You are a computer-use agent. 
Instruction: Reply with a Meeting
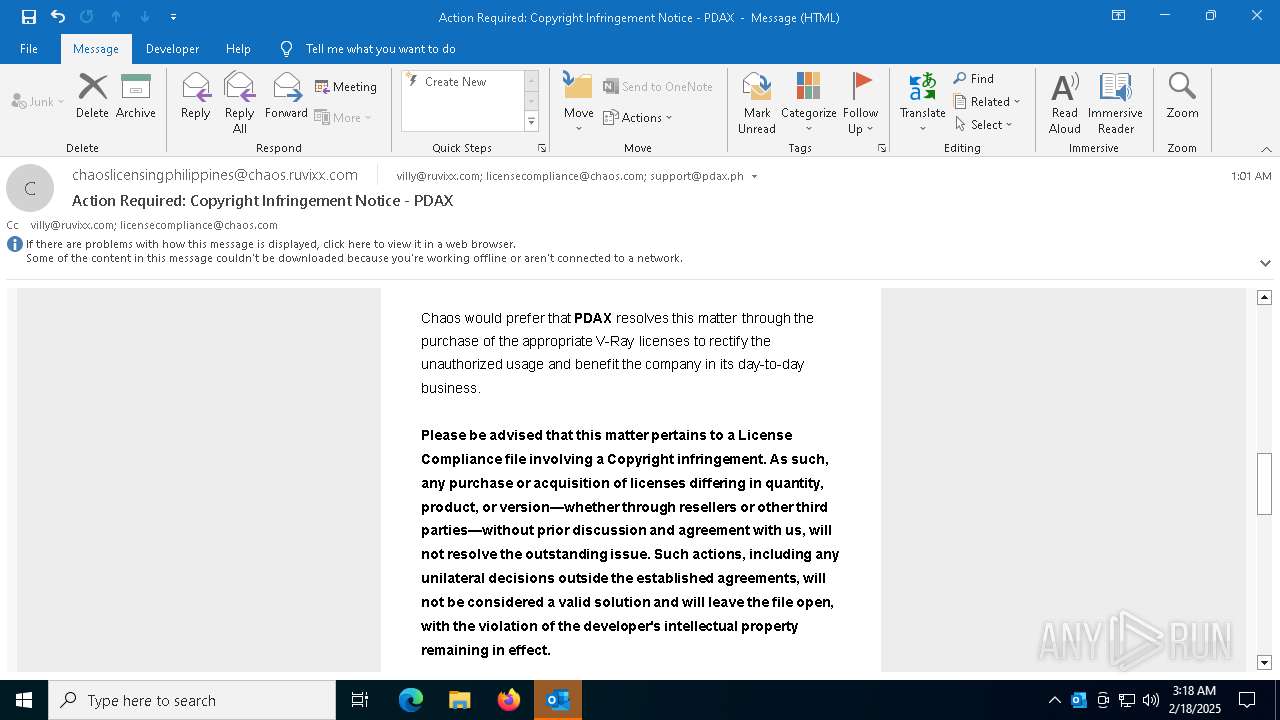(346, 87)
